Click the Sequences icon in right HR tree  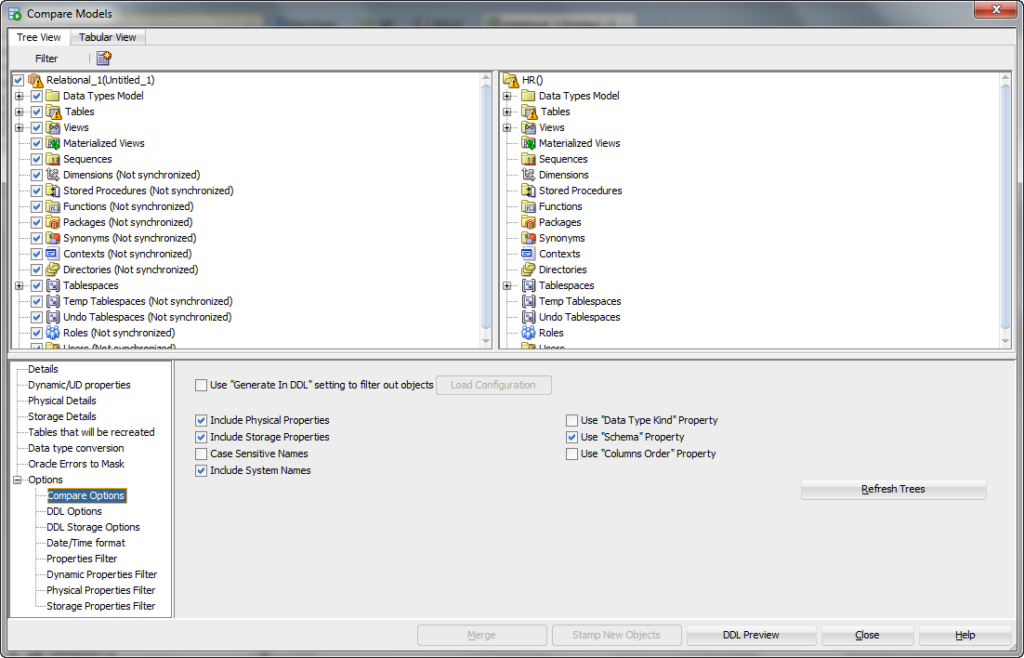pyautogui.click(x=529, y=159)
